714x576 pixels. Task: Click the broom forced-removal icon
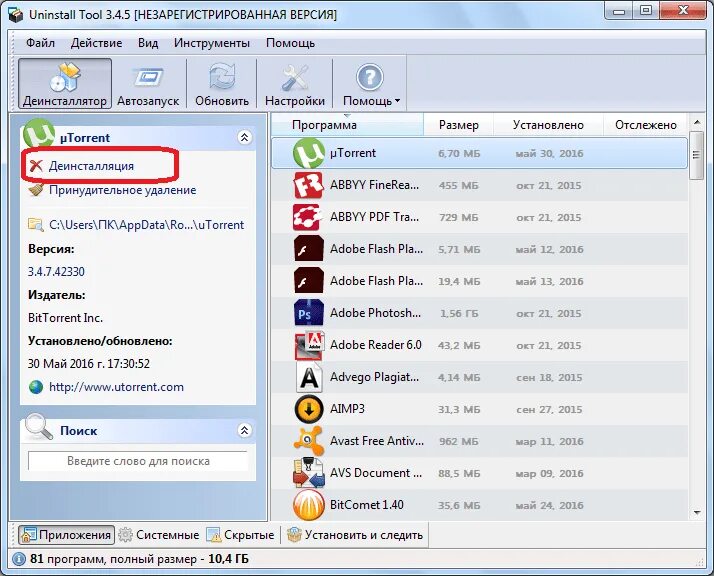[x=36, y=189]
